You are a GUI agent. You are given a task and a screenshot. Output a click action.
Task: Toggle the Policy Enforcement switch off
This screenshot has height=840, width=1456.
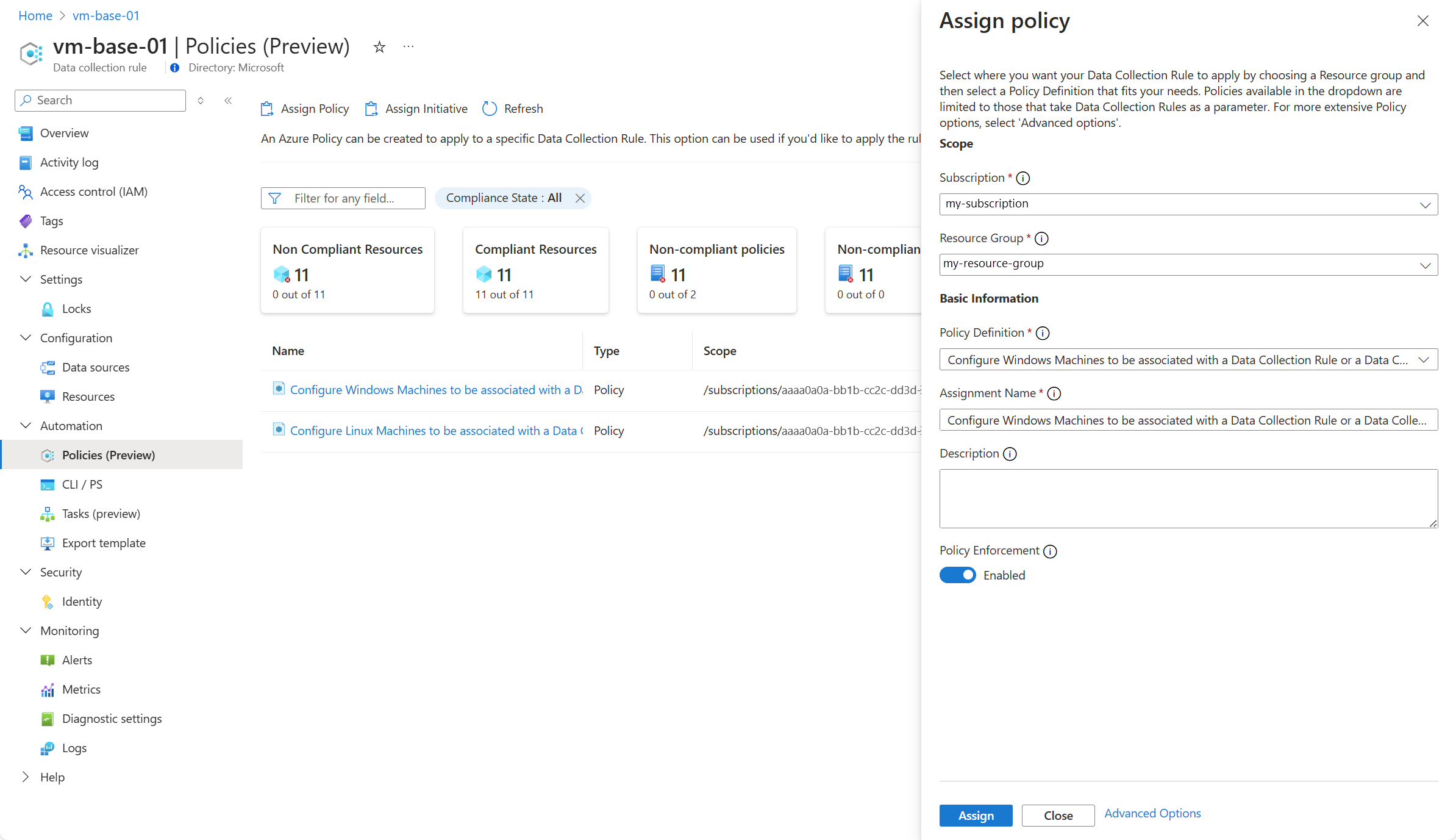tap(957, 575)
